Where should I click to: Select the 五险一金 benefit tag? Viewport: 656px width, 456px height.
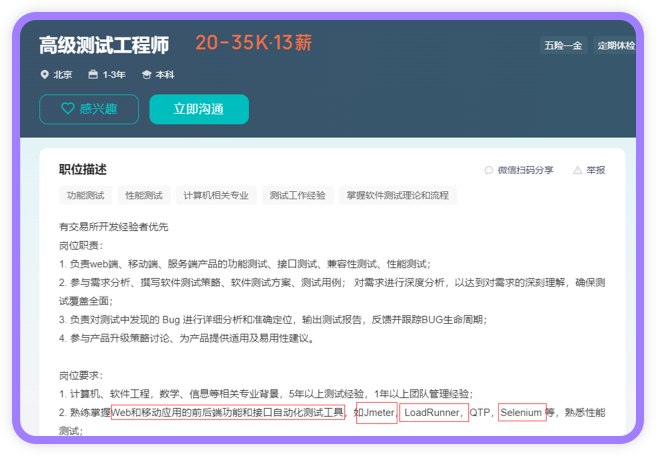click(x=563, y=45)
